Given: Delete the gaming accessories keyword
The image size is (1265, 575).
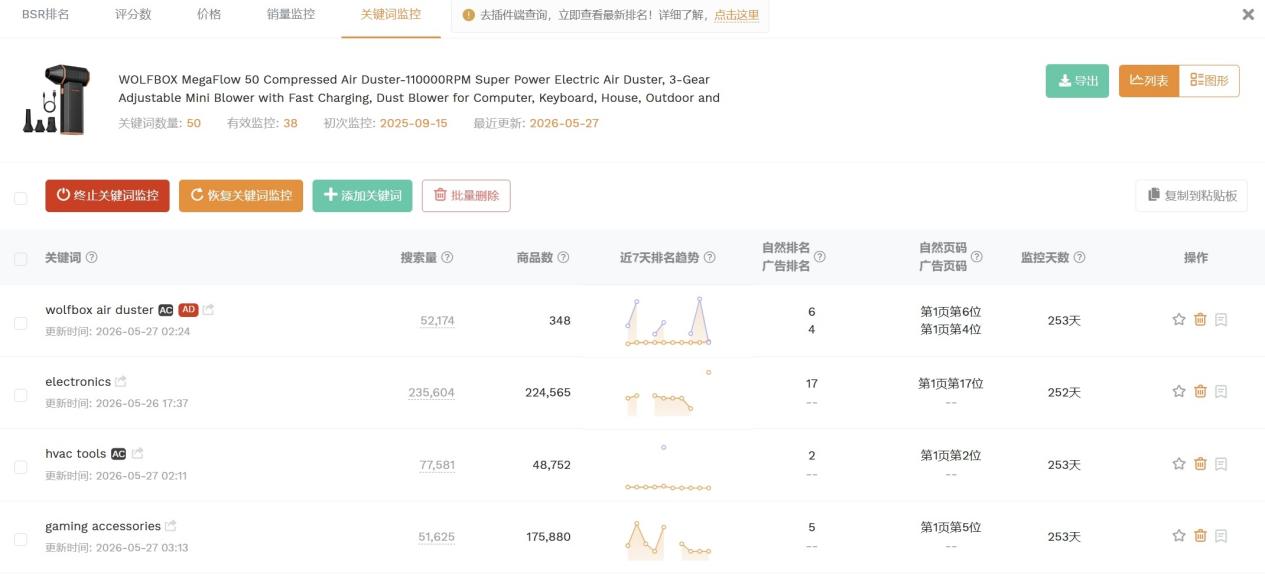Looking at the screenshot, I should [1200, 536].
